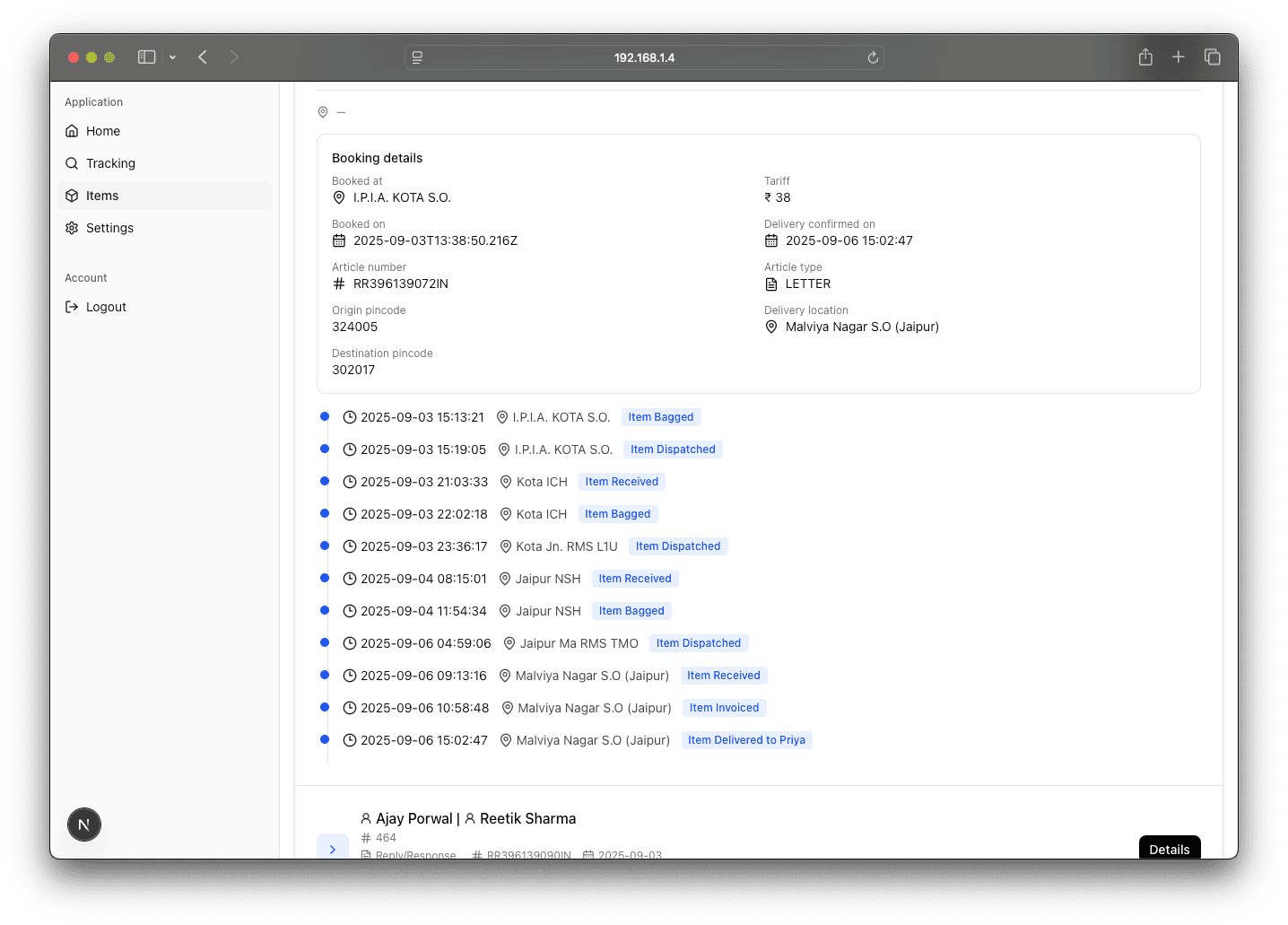Click the article number RR396139072IN
1288x925 pixels.
[400, 284]
